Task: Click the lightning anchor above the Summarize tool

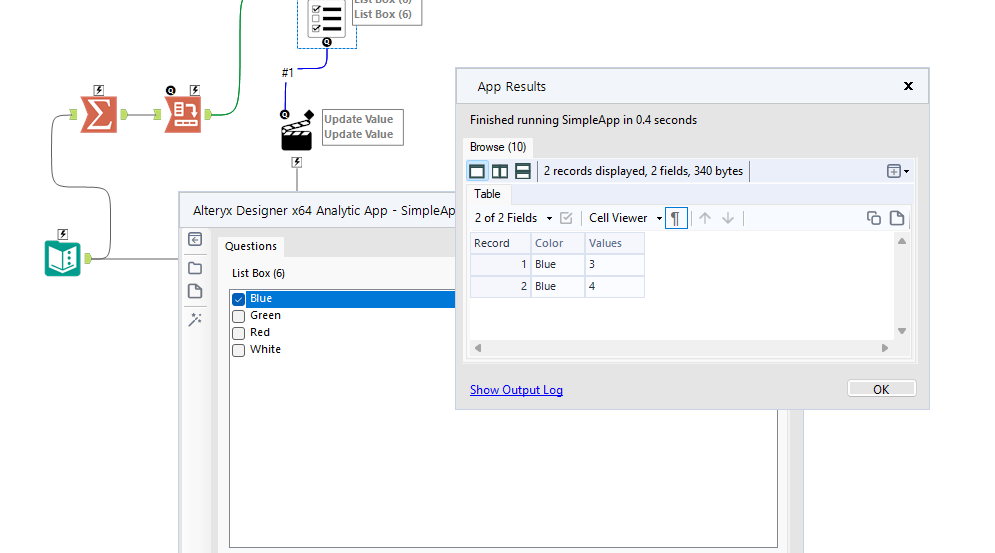Action: [x=98, y=90]
